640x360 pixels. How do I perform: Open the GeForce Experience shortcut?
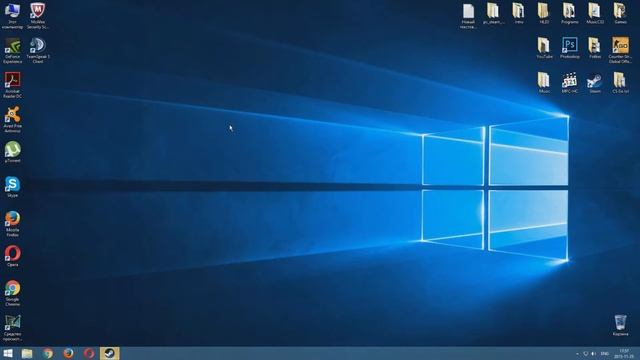[12, 51]
